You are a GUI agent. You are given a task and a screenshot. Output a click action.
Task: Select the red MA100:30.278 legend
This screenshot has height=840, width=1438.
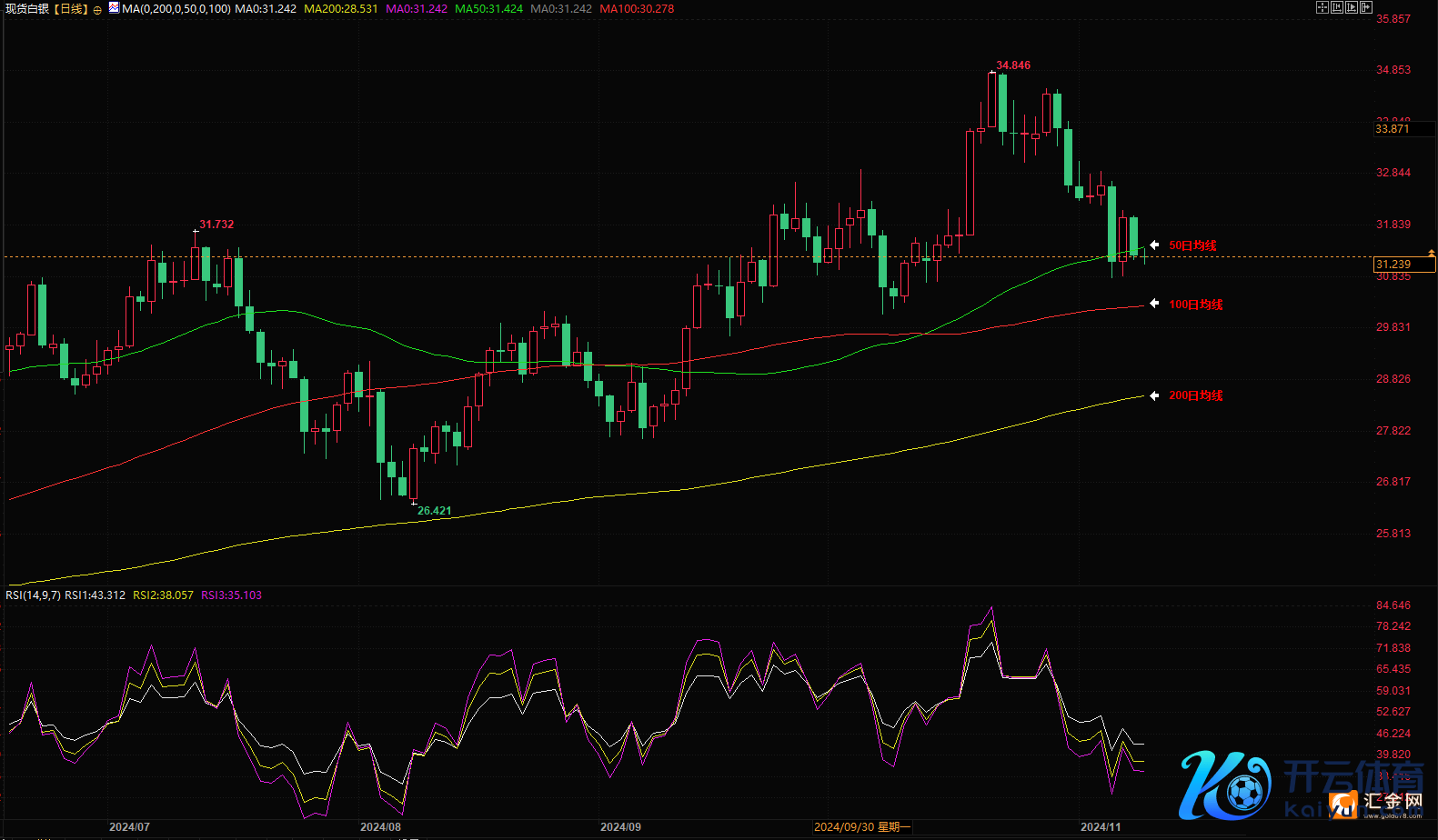coord(637,8)
